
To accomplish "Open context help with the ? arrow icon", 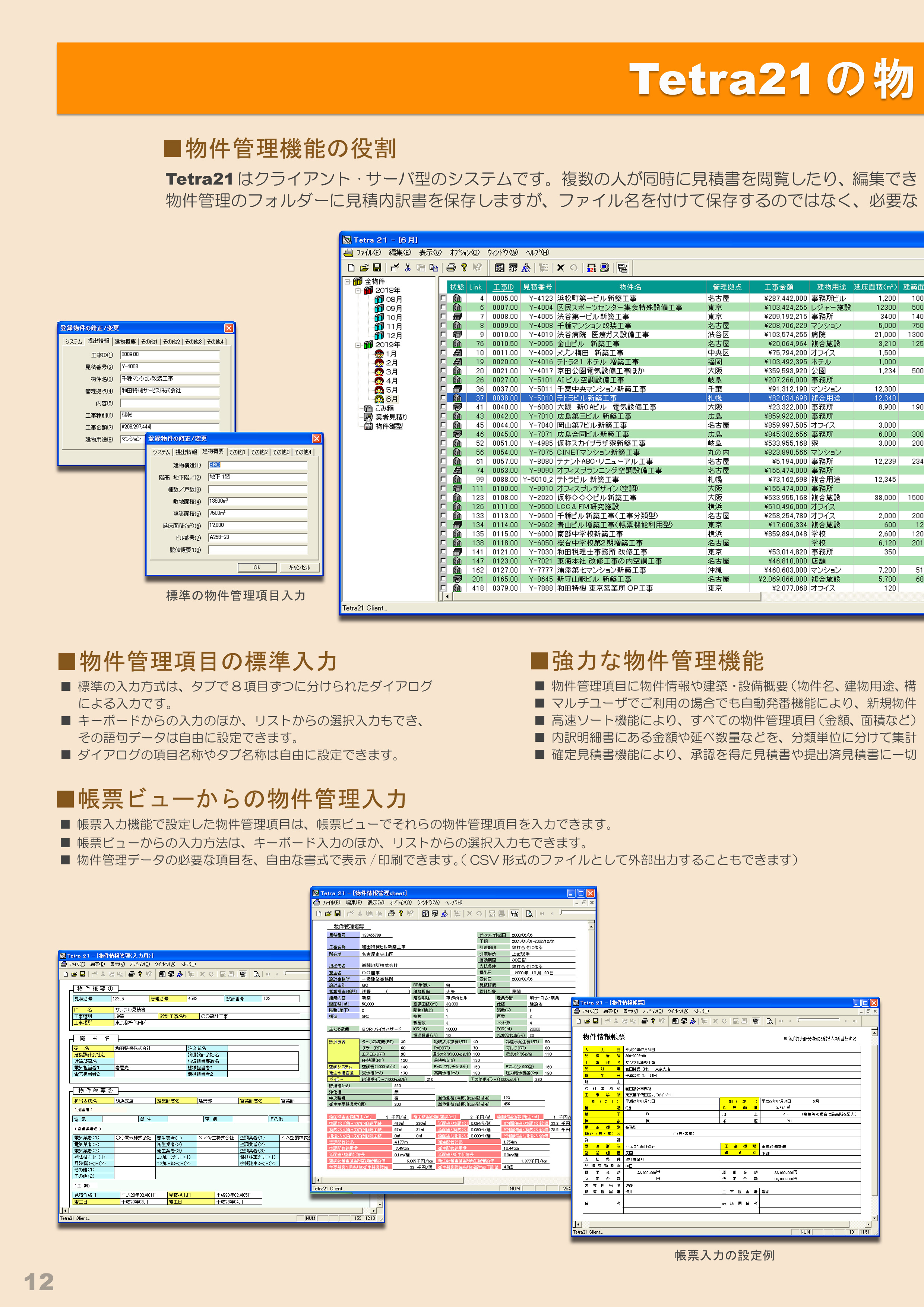I will pos(478,268).
